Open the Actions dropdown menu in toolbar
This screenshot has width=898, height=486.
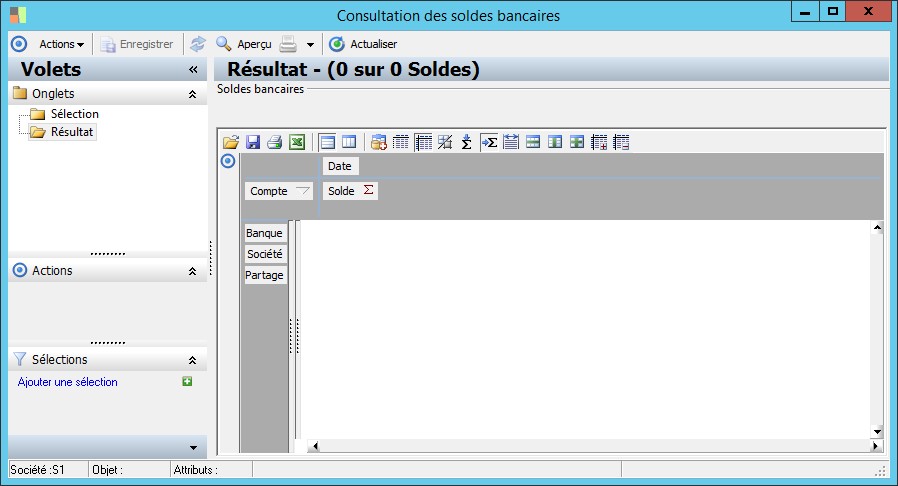[x=61, y=44]
